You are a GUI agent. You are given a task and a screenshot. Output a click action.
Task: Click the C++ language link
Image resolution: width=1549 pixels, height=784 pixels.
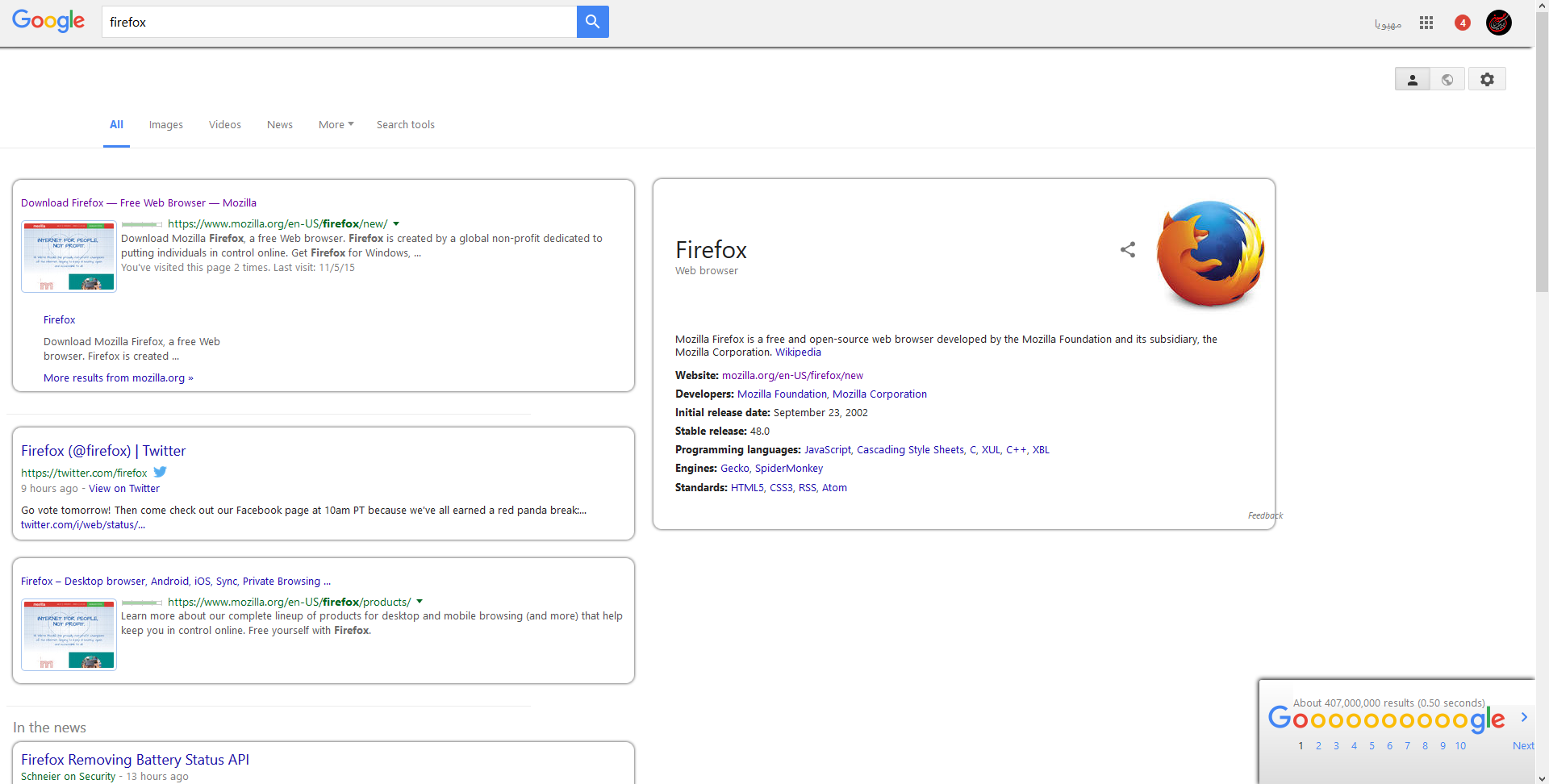point(1016,450)
